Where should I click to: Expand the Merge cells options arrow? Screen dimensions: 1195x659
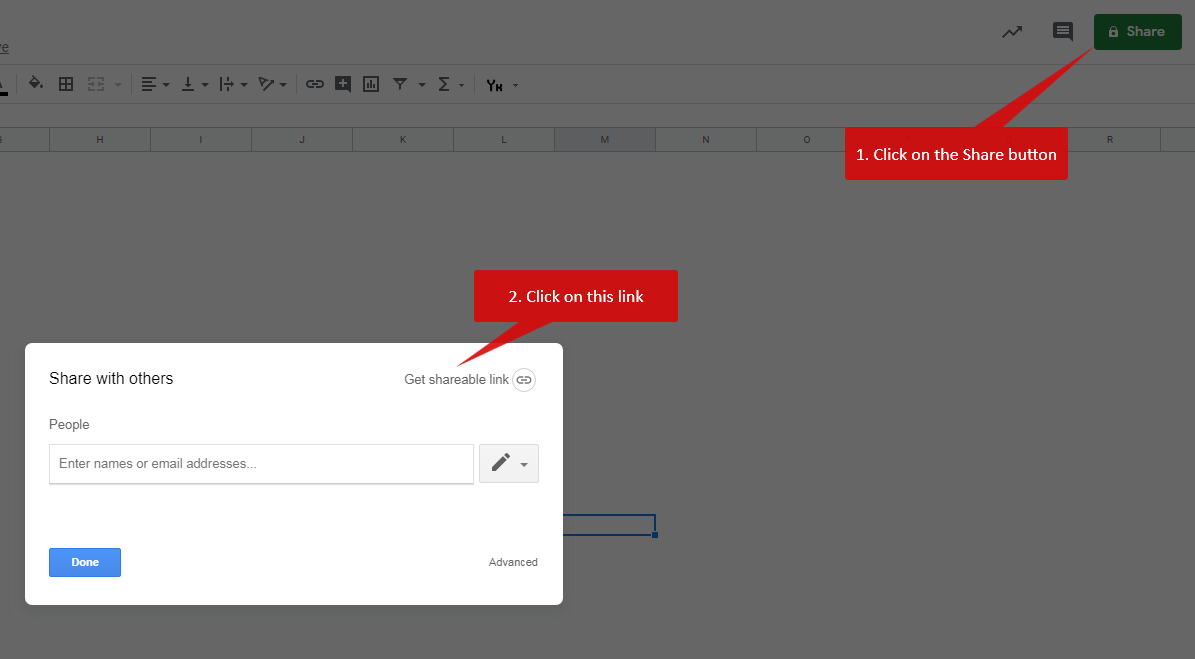click(x=117, y=85)
